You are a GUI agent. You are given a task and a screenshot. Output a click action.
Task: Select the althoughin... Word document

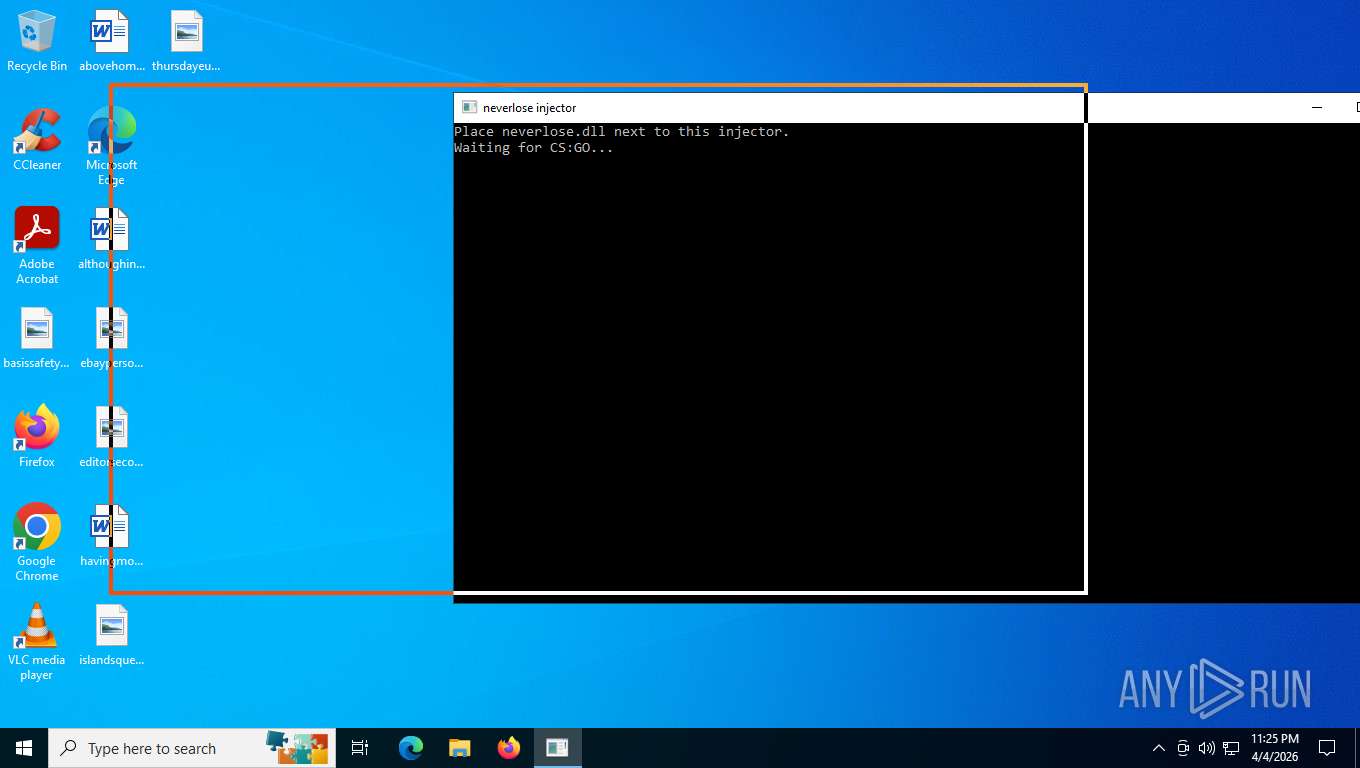[x=111, y=240]
